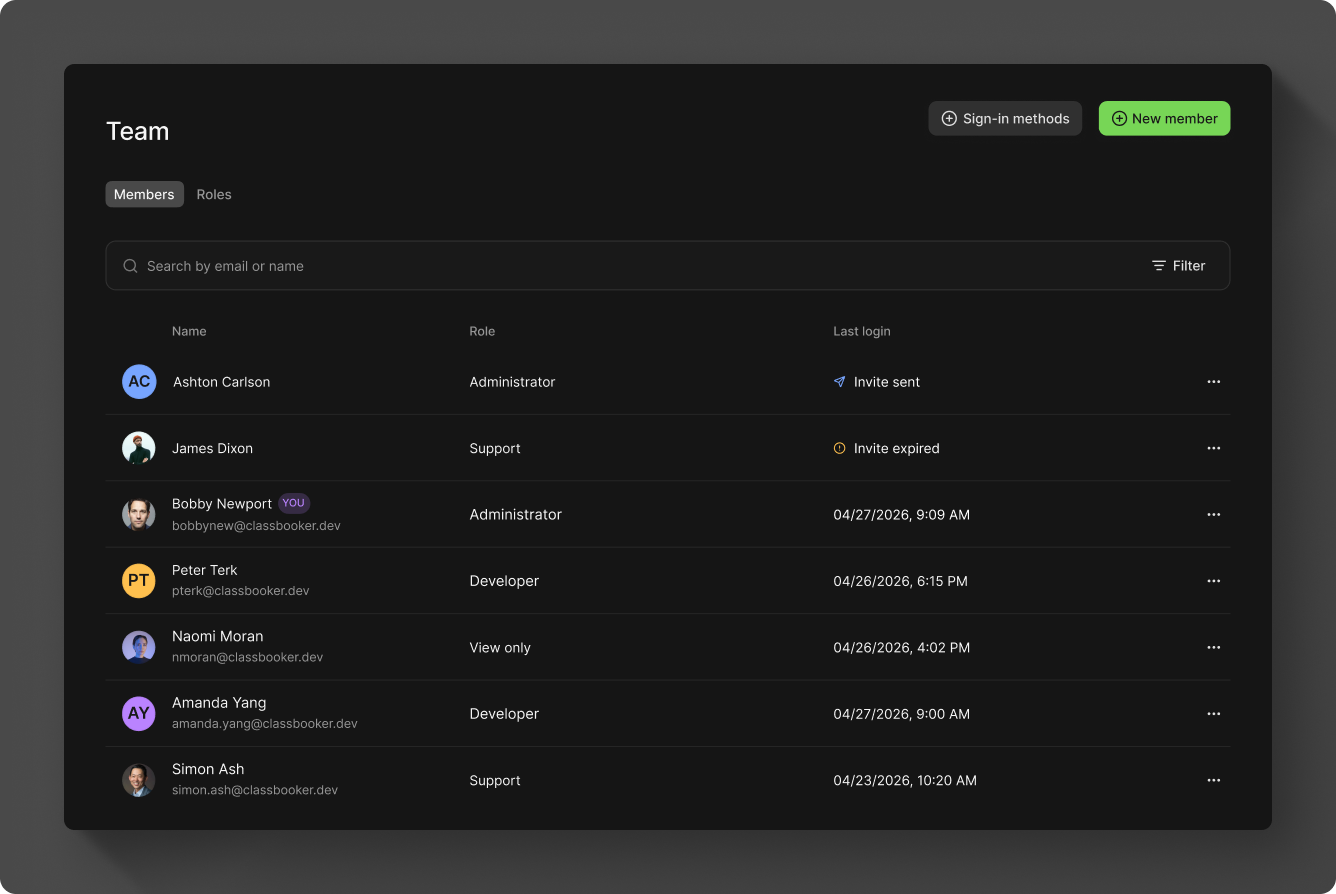Open the Filter options

click(x=1178, y=266)
